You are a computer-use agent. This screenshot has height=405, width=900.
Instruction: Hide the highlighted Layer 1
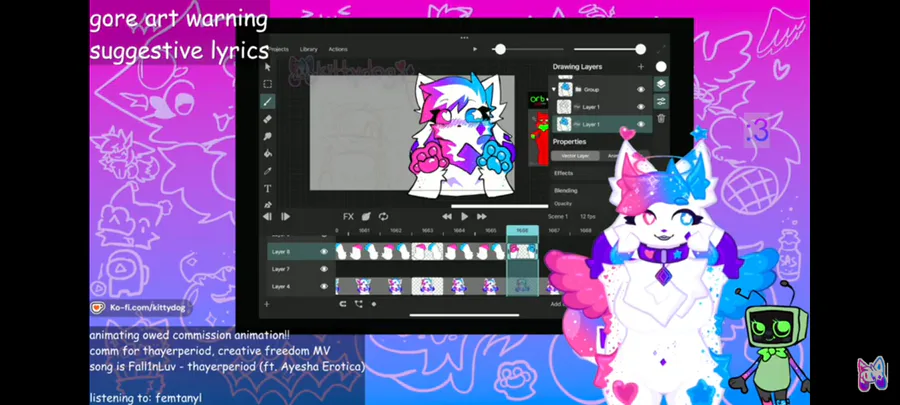coord(641,124)
